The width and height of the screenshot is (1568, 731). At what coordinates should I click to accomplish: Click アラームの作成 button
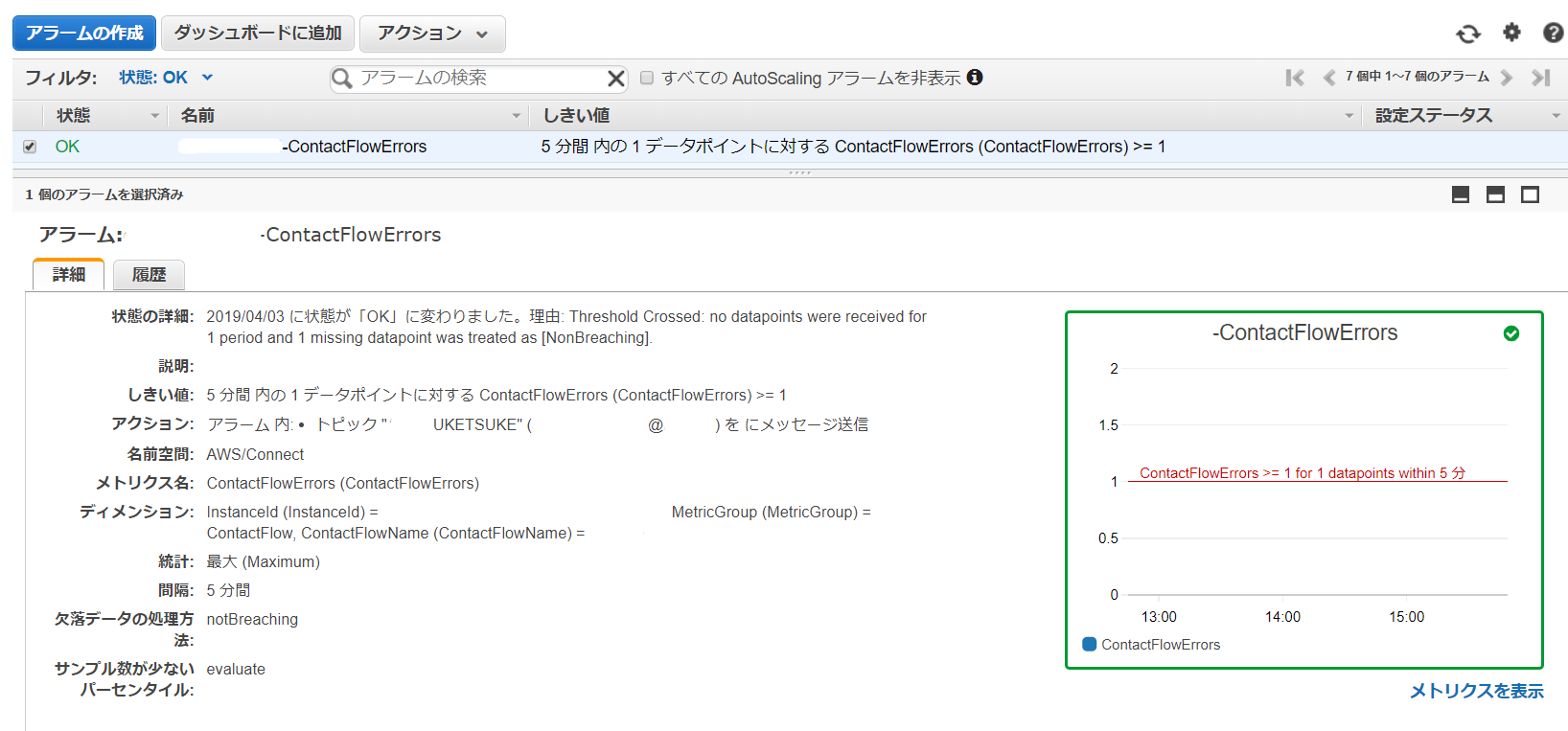pyautogui.click(x=84, y=34)
